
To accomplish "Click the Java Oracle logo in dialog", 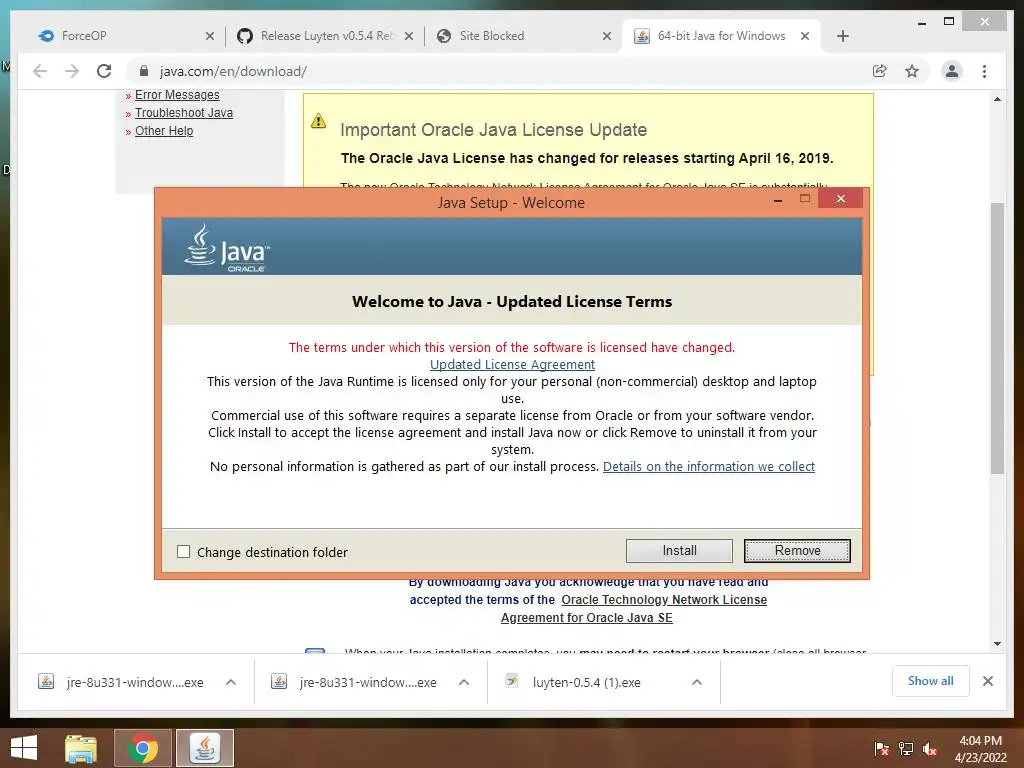I will 227,248.
